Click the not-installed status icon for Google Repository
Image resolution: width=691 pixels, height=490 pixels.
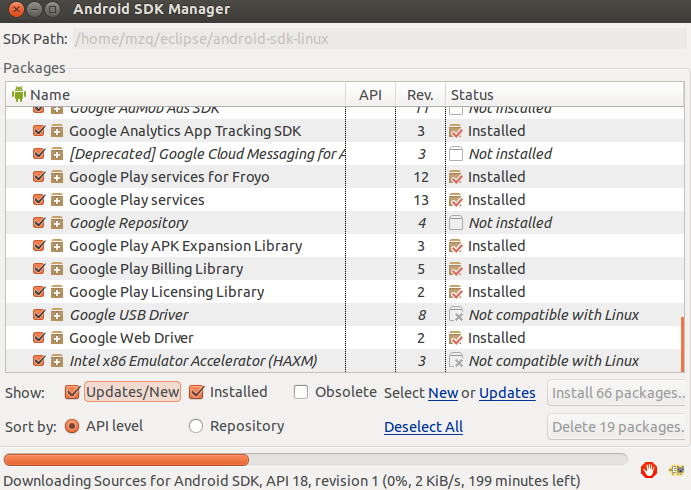pyautogui.click(x=456, y=223)
